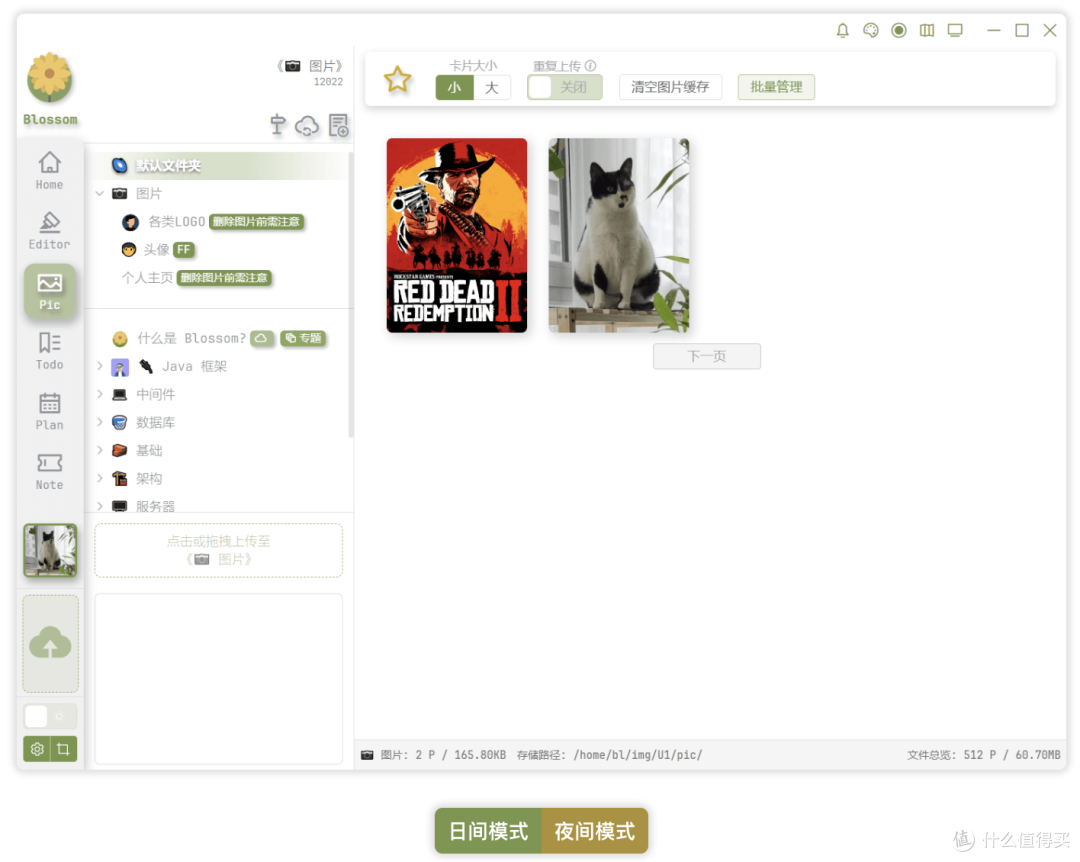Click the 批量管理 button
The image size is (1080, 862).
776,88
